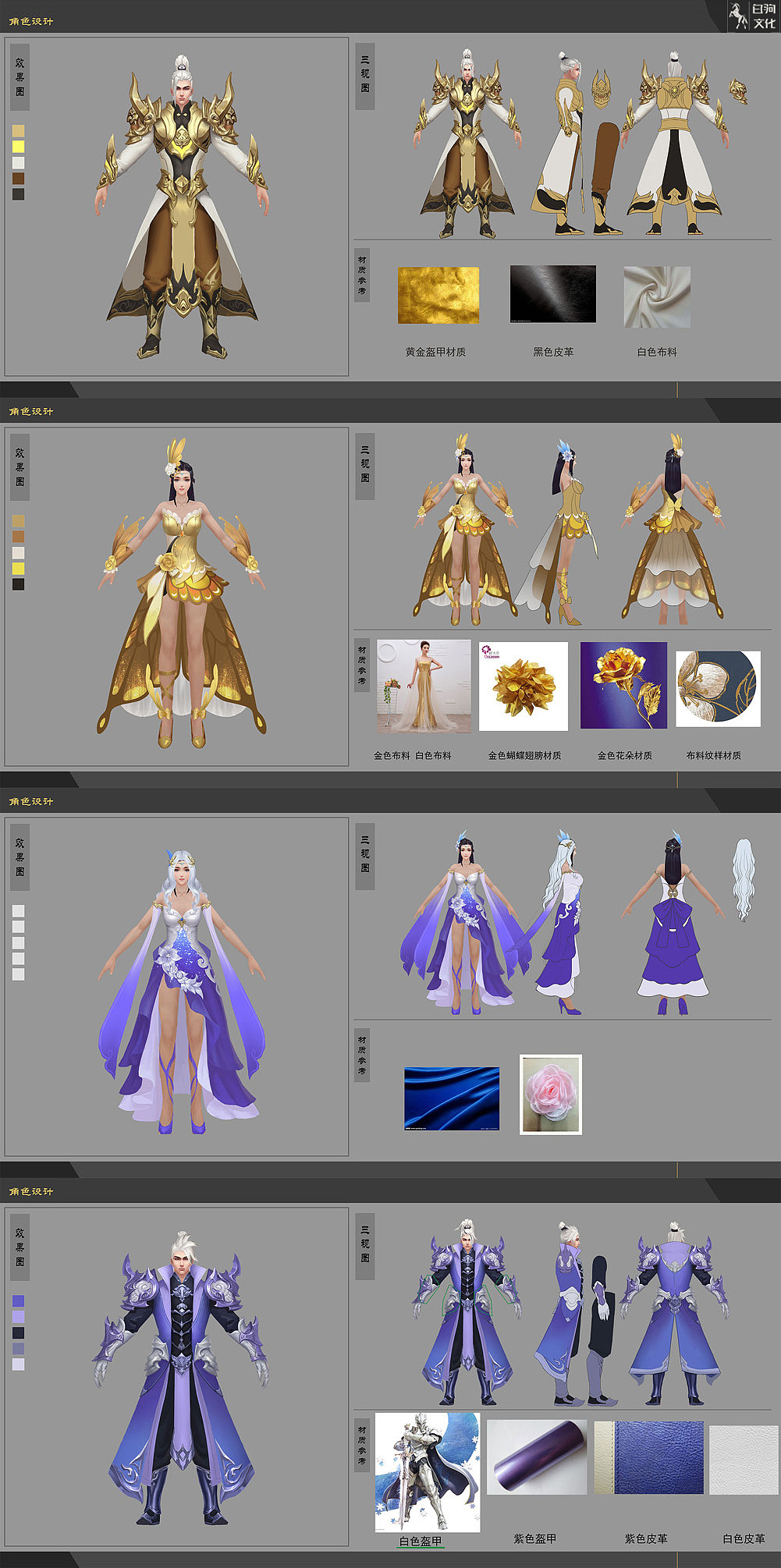Open the gold rose on blue reference
Viewport: 781px width, 1568px height.
click(623, 686)
